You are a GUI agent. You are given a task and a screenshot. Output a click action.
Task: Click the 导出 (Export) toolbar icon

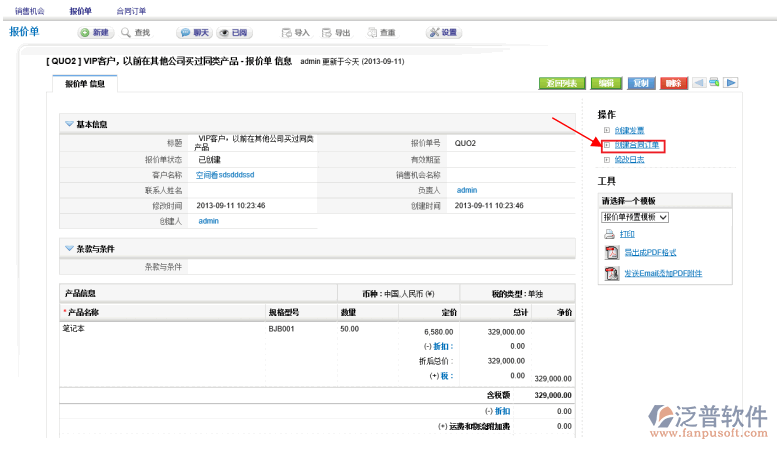(x=336, y=33)
